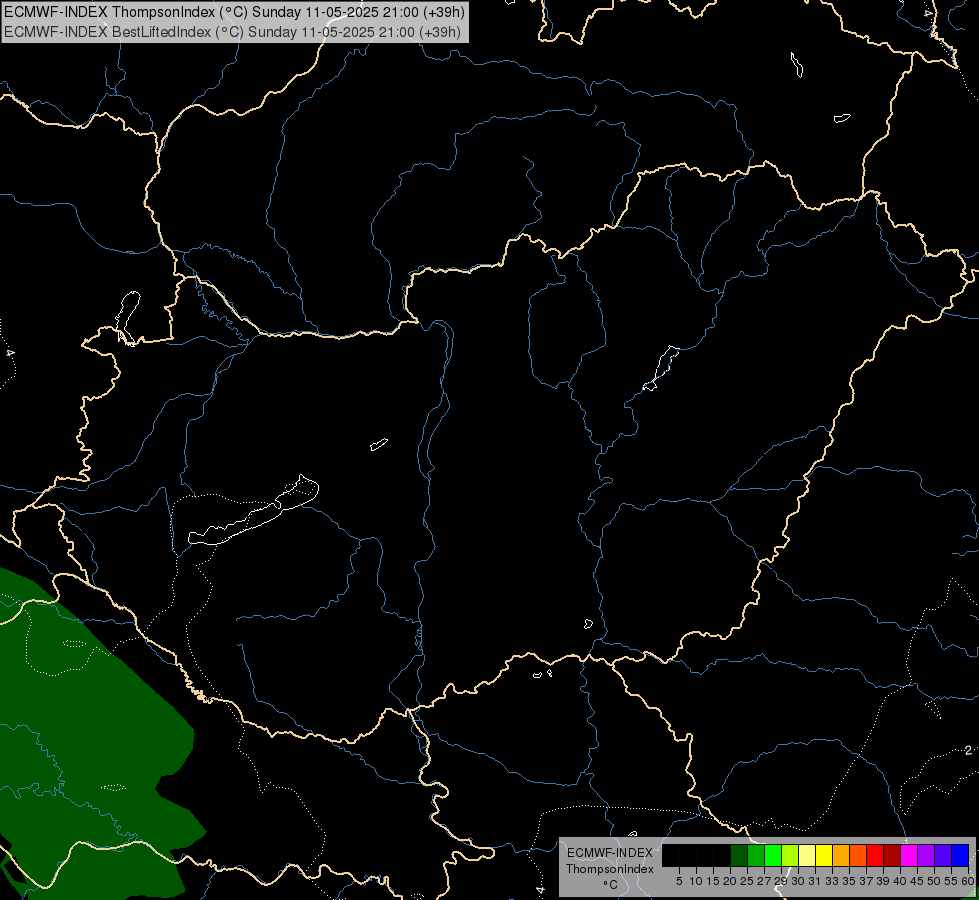
Task: Pick the purple 45-50 legend swatch
Action: [927, 855]
